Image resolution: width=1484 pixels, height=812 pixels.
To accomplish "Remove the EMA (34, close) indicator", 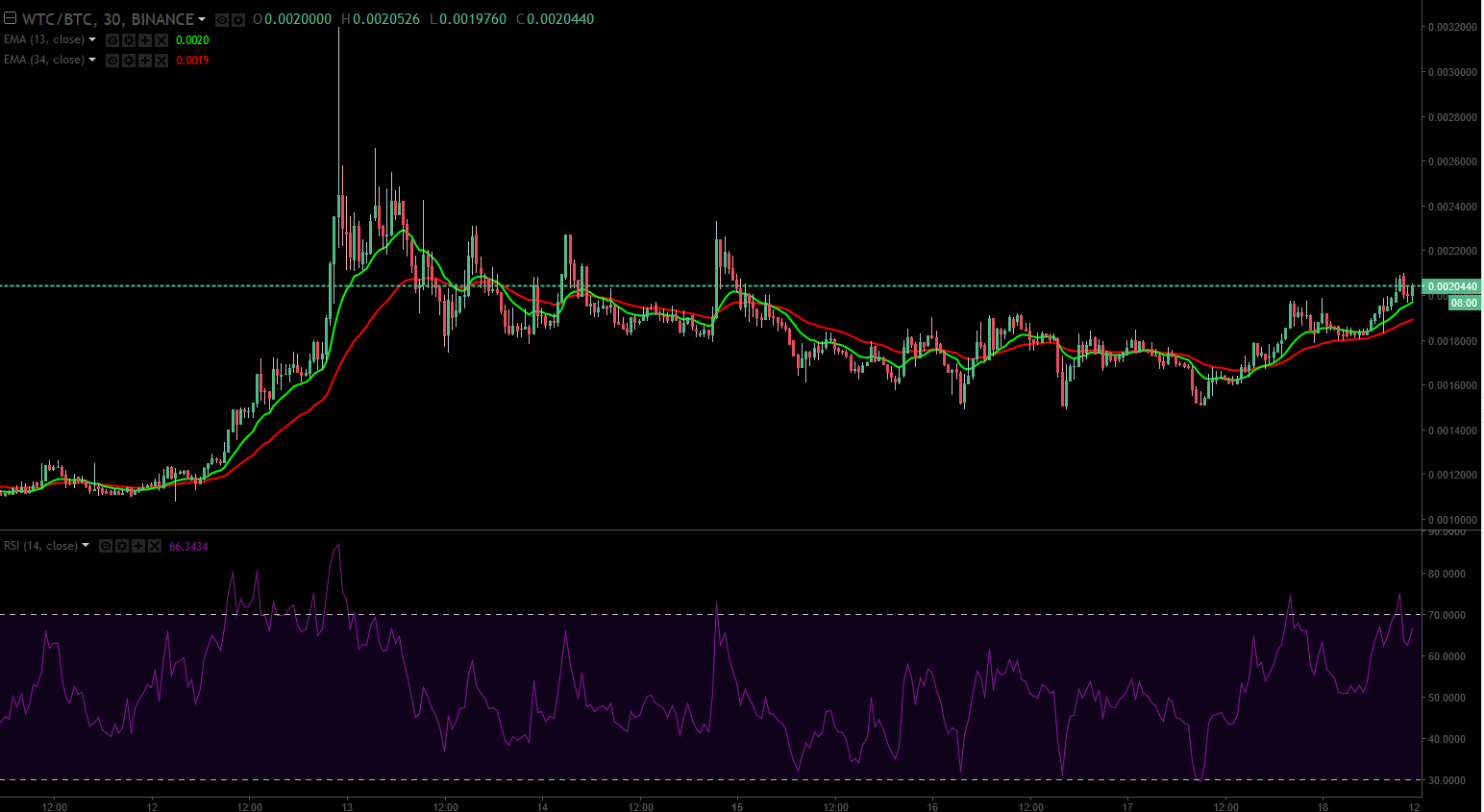I will [x=161, y=61].
